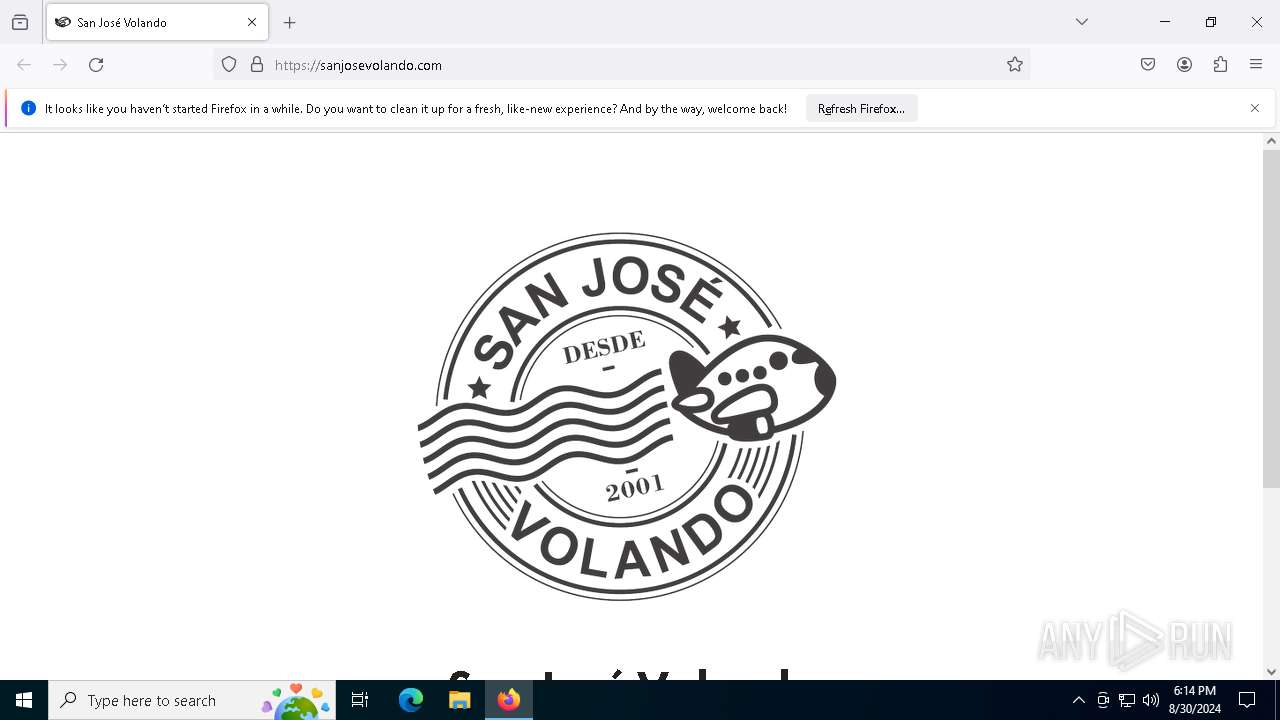Dismiss the Firefox refresh notification bar
This screenshot has width=1280, height=720.
1255,108
